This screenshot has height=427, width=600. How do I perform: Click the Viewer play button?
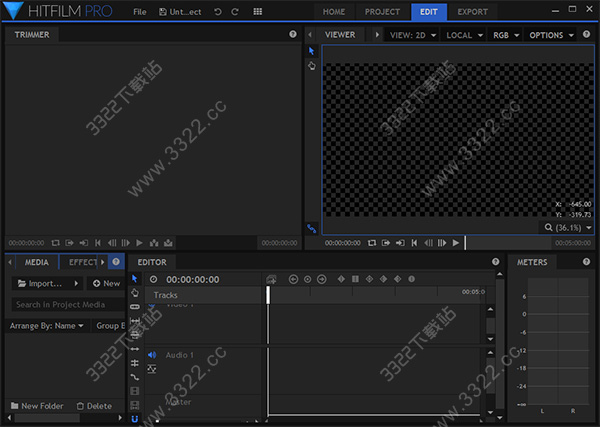point(456,243)
